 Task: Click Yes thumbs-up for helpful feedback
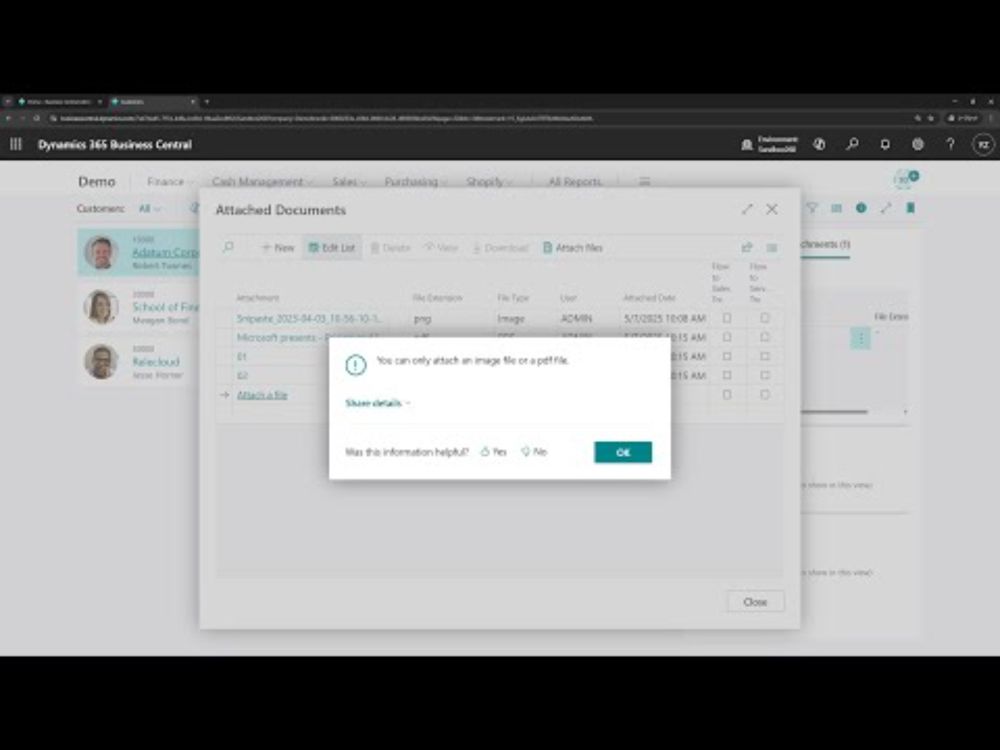point(494,452)
